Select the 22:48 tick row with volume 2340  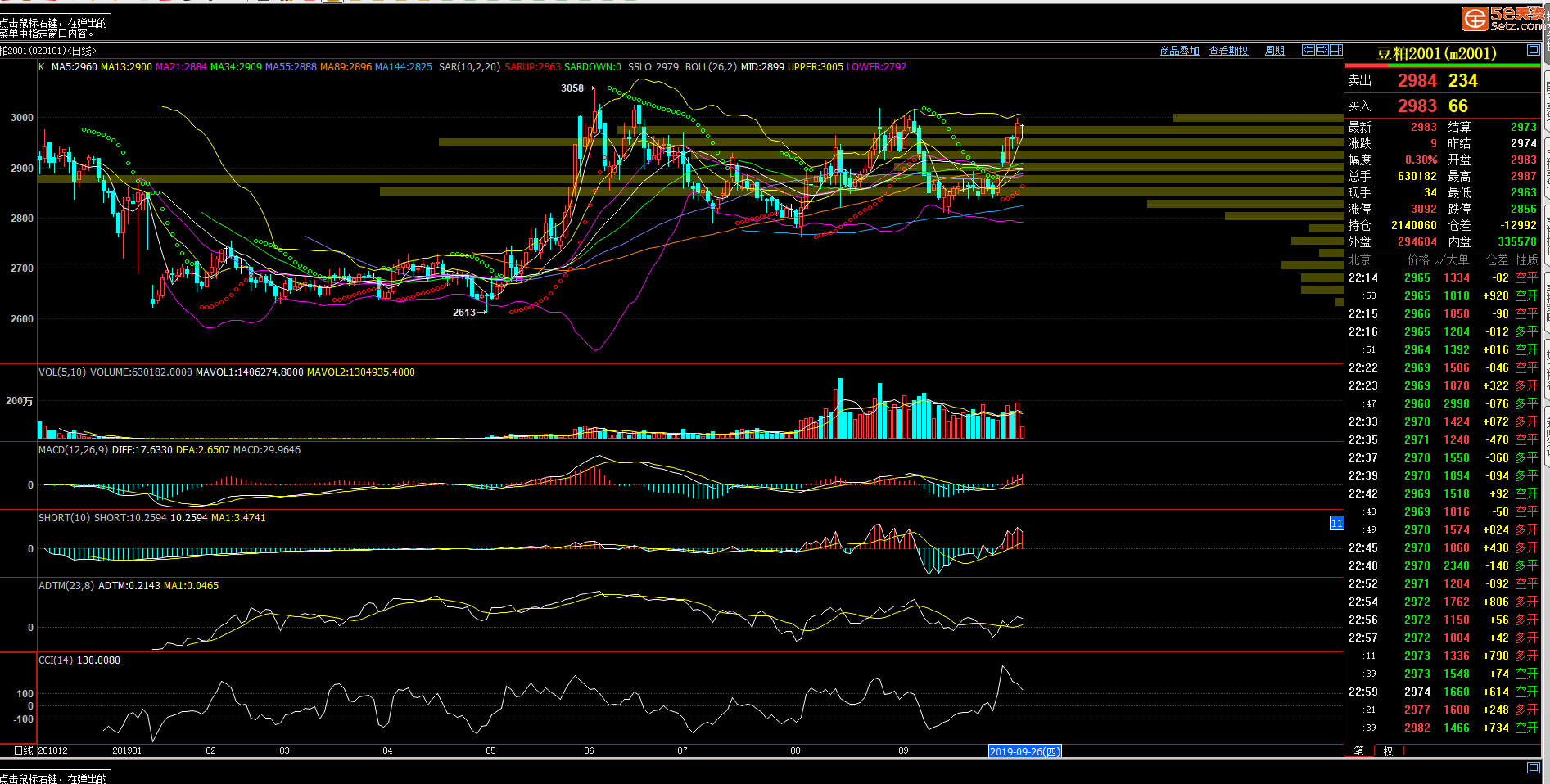pyautogui.click(x=1443, y=565)
